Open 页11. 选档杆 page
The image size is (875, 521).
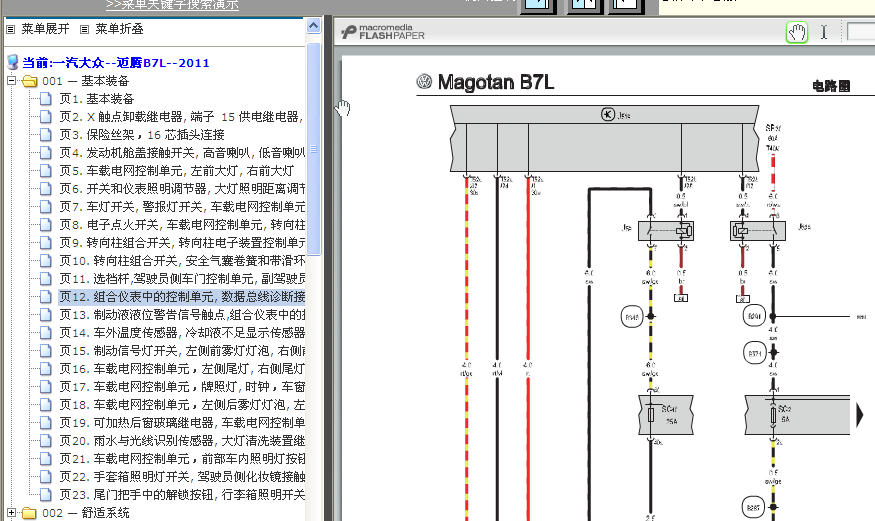point(182,278)
